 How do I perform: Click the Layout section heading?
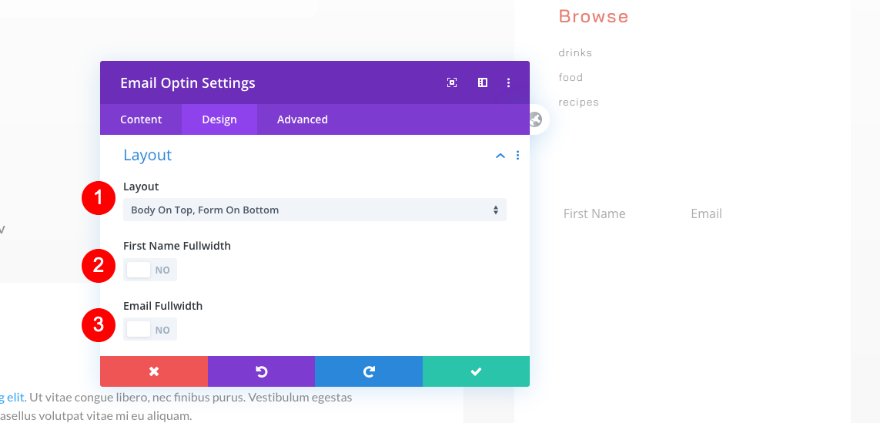tap(148, 156)
